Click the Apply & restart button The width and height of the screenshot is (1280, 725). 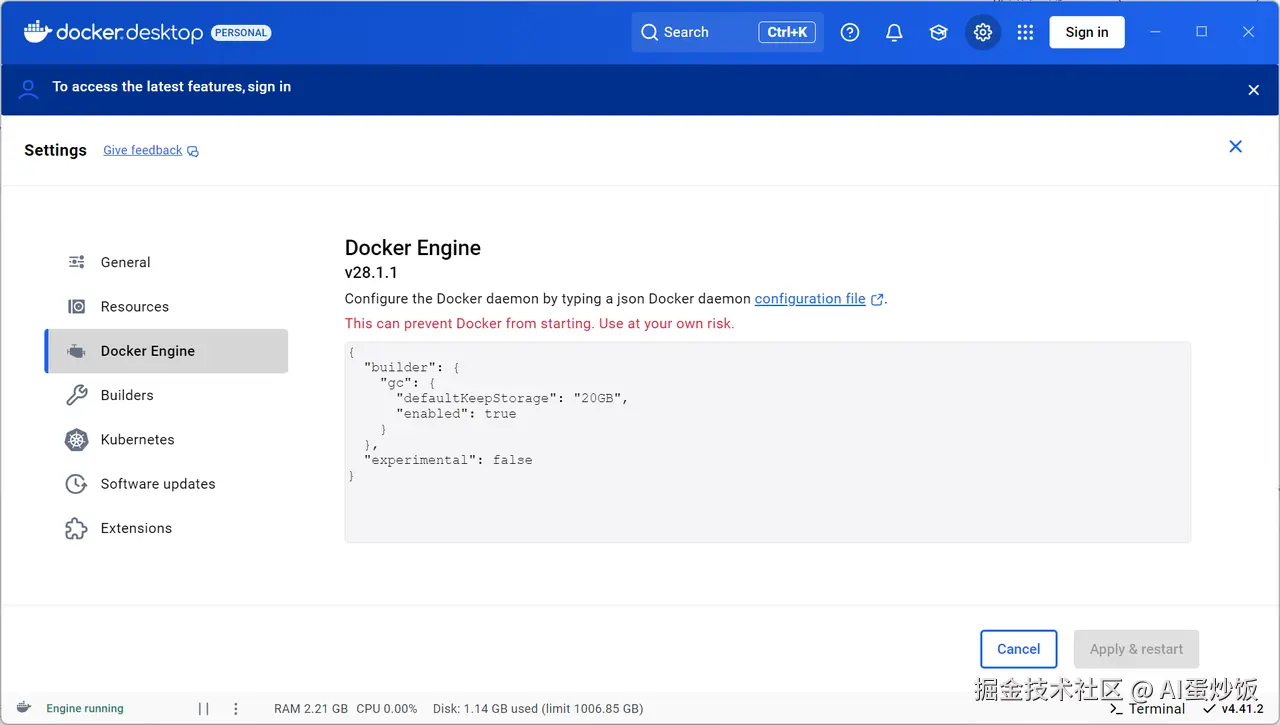tap(1136, 649)
